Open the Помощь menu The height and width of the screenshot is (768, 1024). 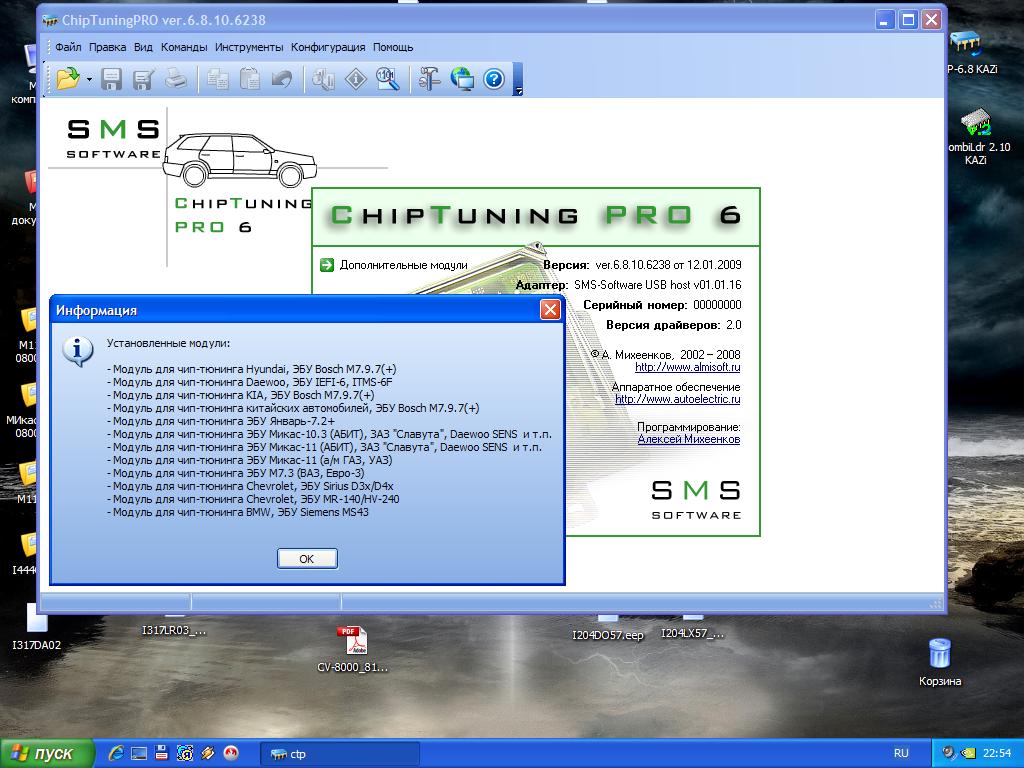pos(393,47)
